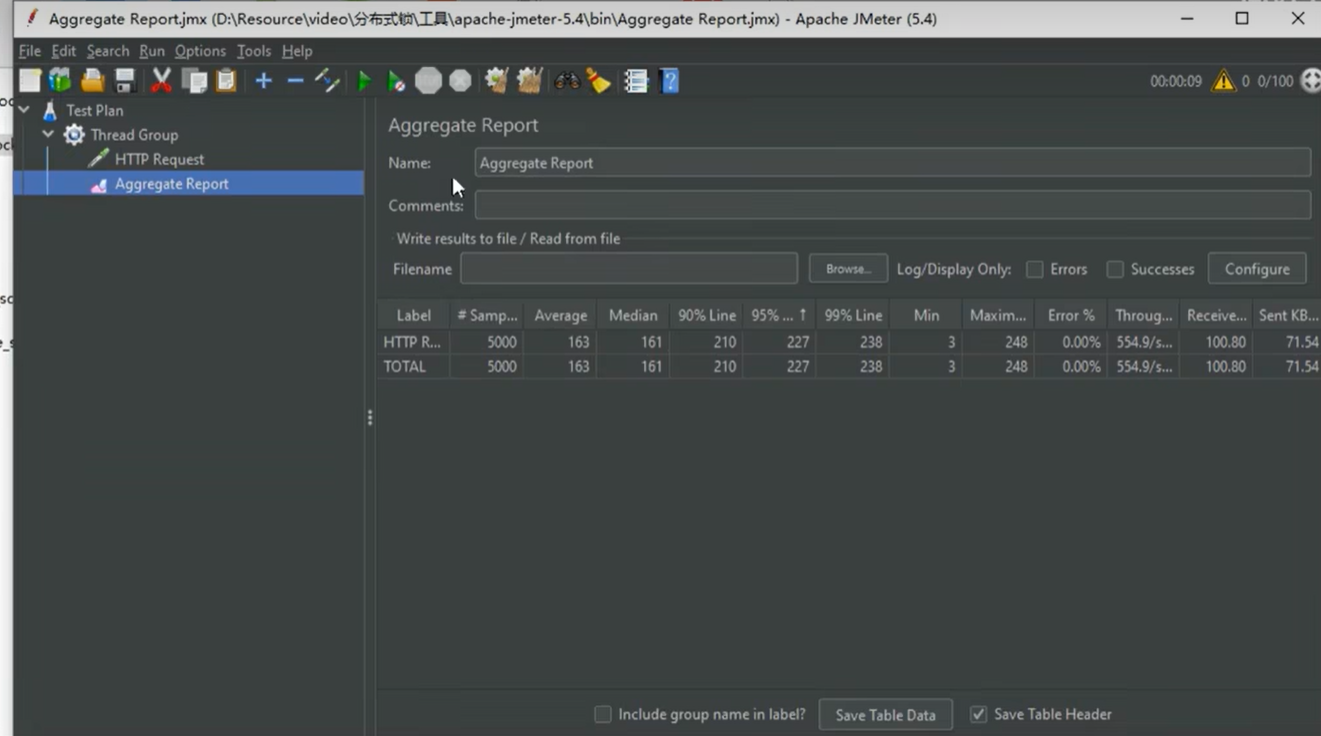Sort the table by the Average column header
This screenshot has height=736, width=1321.
tap(560, 315)
